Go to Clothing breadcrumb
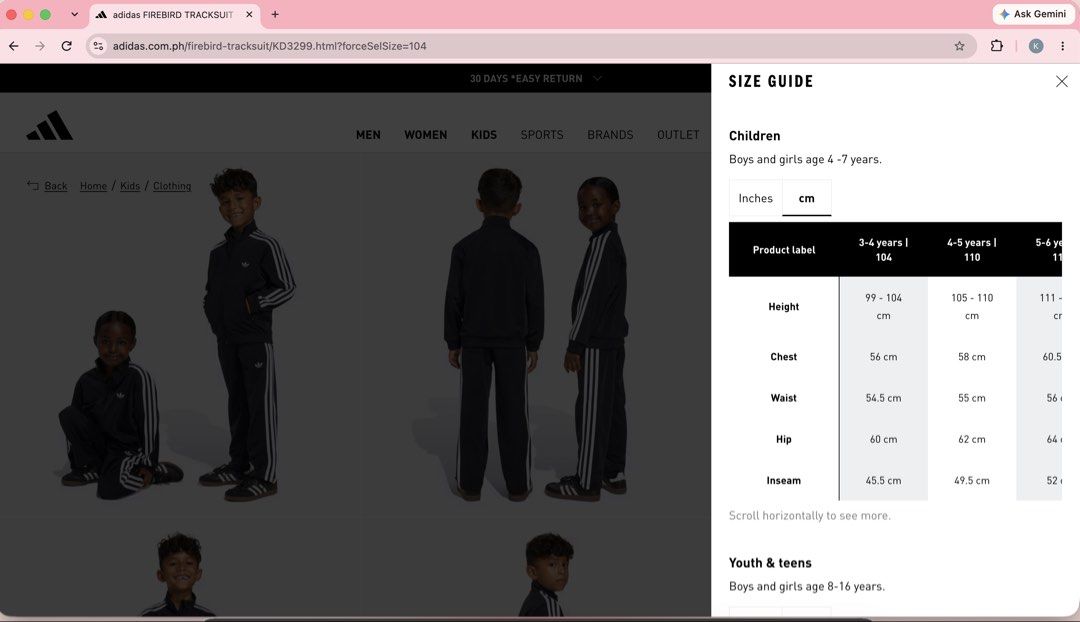The width and height of the screenshot is (1080, 622). (172, 186)
